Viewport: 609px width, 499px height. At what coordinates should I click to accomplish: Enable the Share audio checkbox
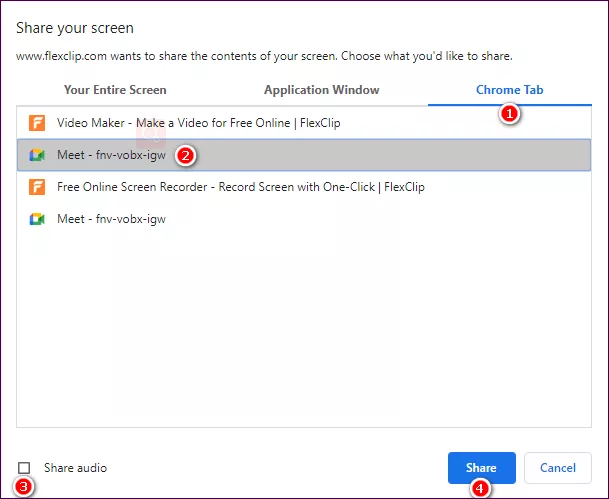[24, 468]
